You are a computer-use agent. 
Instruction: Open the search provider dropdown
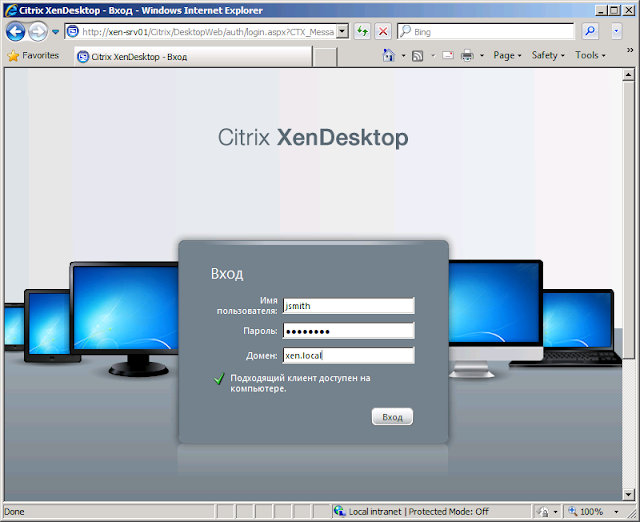click(616, 31)
